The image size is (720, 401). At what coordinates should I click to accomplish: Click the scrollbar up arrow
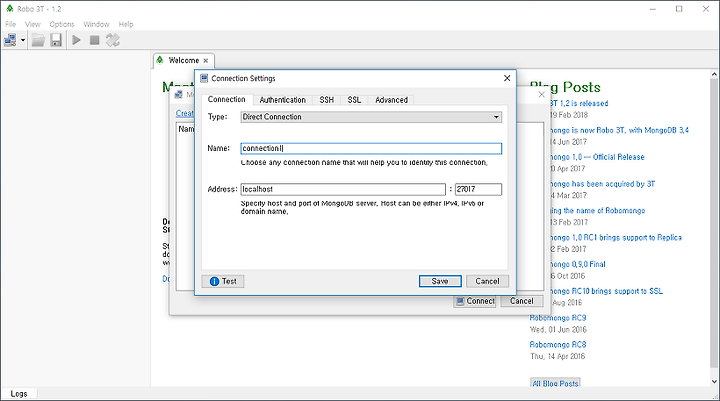[714, 74]
